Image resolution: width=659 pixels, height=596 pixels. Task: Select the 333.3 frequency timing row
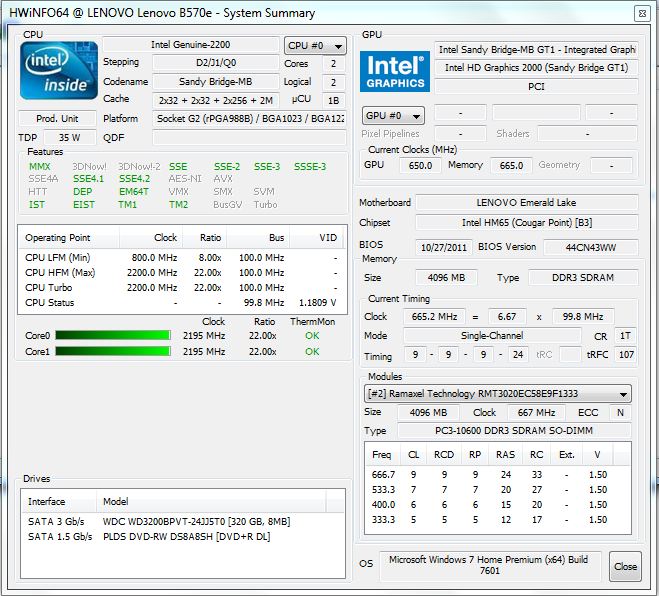click(x=498, y=520)
